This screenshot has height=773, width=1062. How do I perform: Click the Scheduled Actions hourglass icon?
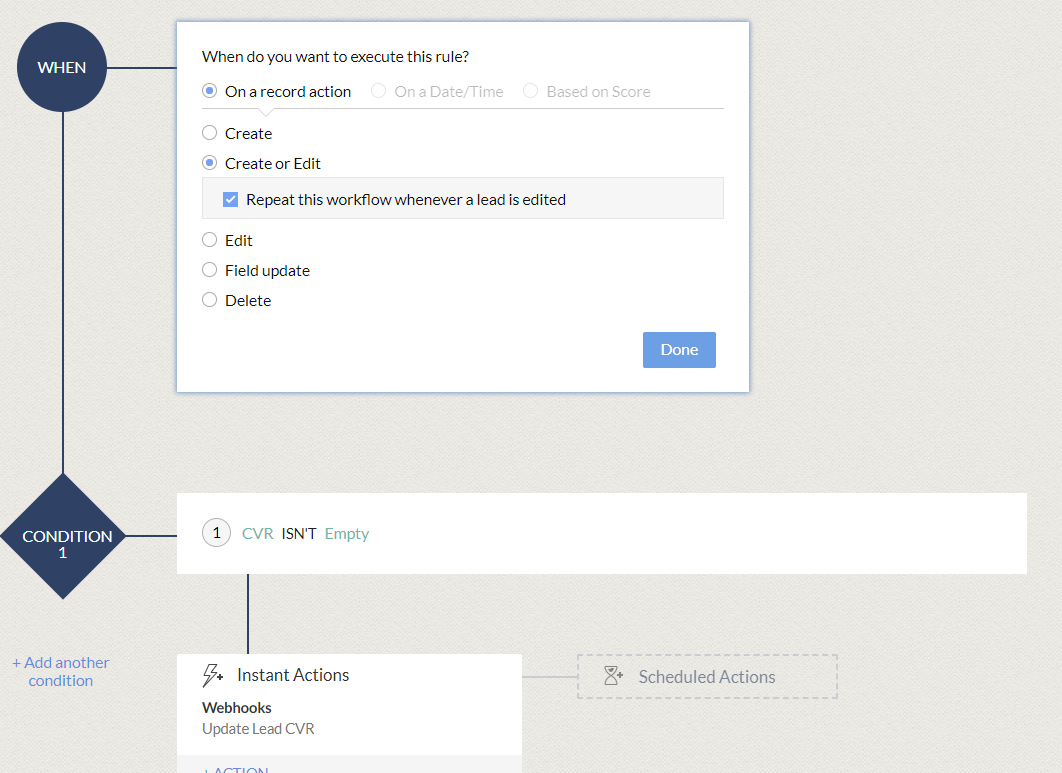point(612,675)
